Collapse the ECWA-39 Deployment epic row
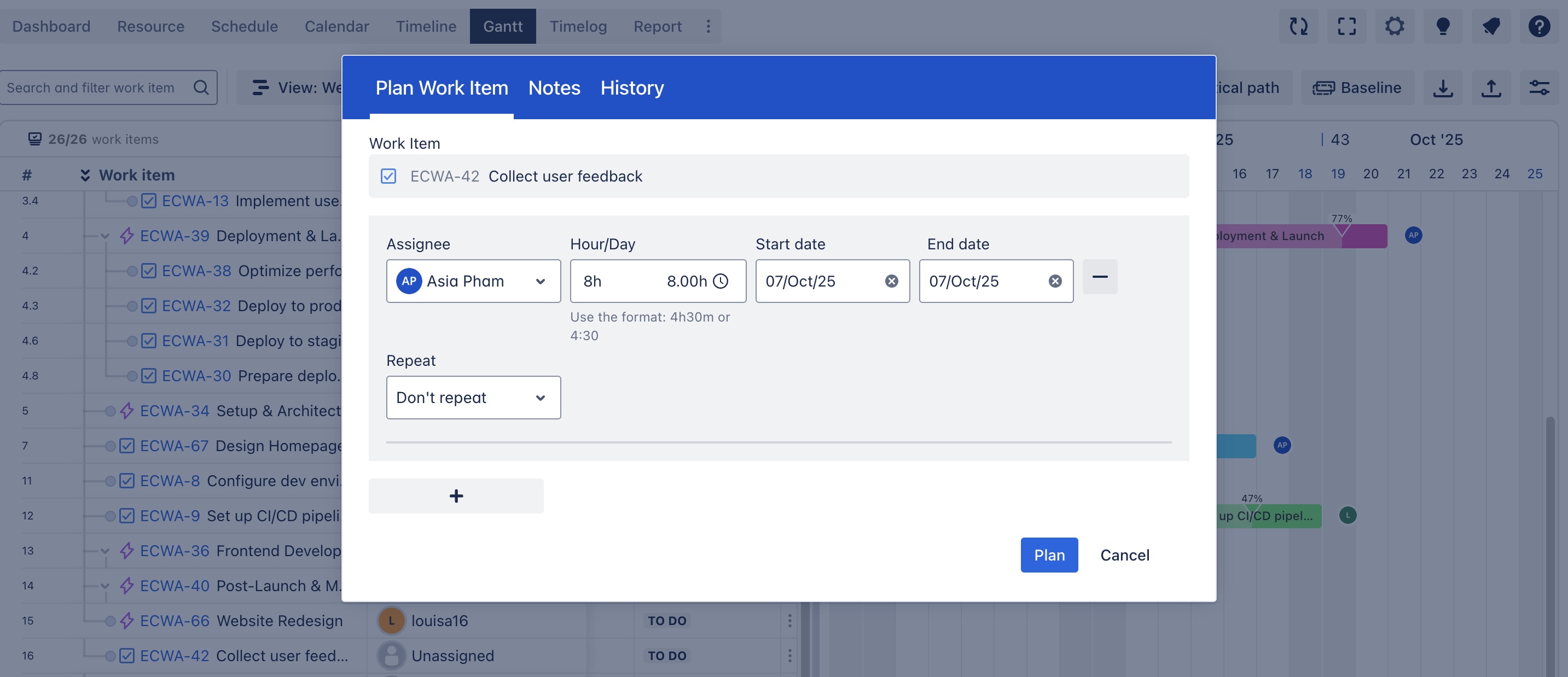The image size is (1568, 677). (104, 237)
